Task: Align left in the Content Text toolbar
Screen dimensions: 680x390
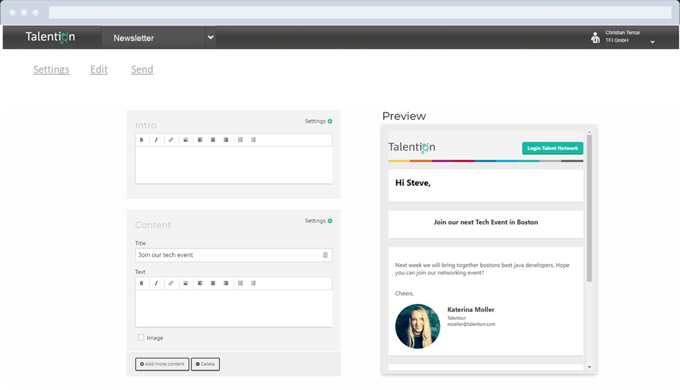Action: [x=200, y=283]
